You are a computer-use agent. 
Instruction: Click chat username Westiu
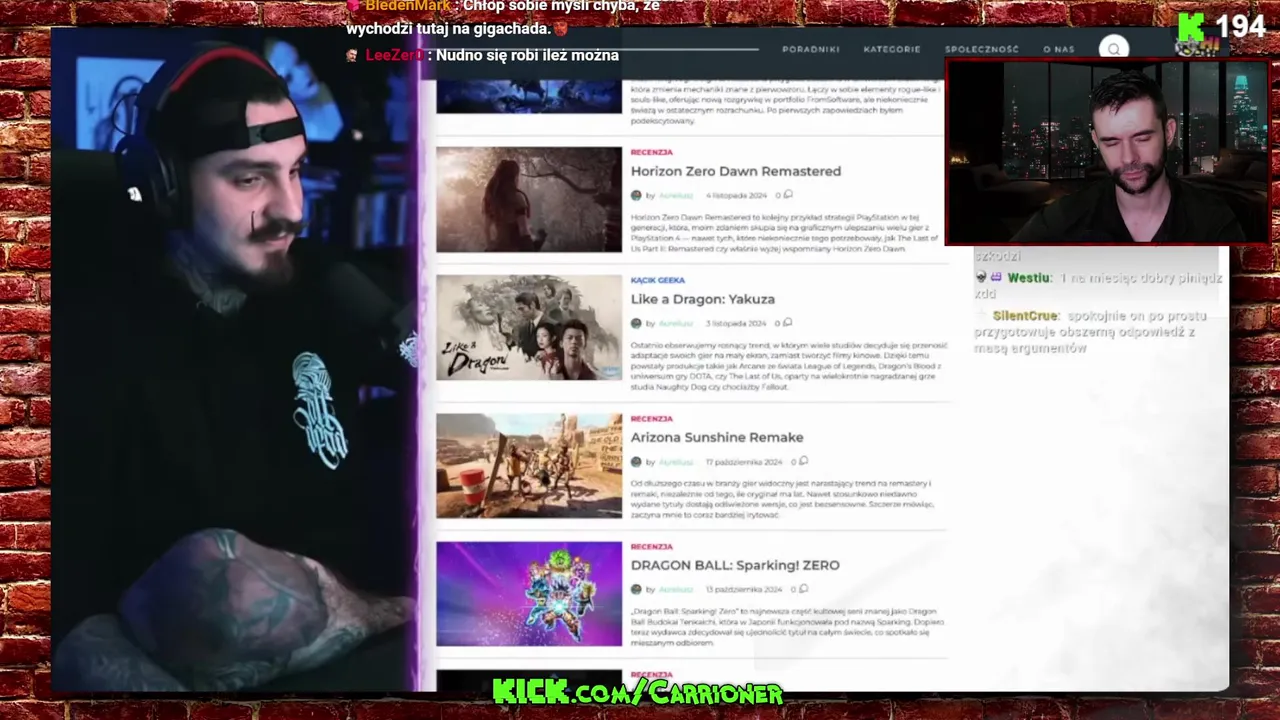pyautogui.click(x=1029, y=278)
